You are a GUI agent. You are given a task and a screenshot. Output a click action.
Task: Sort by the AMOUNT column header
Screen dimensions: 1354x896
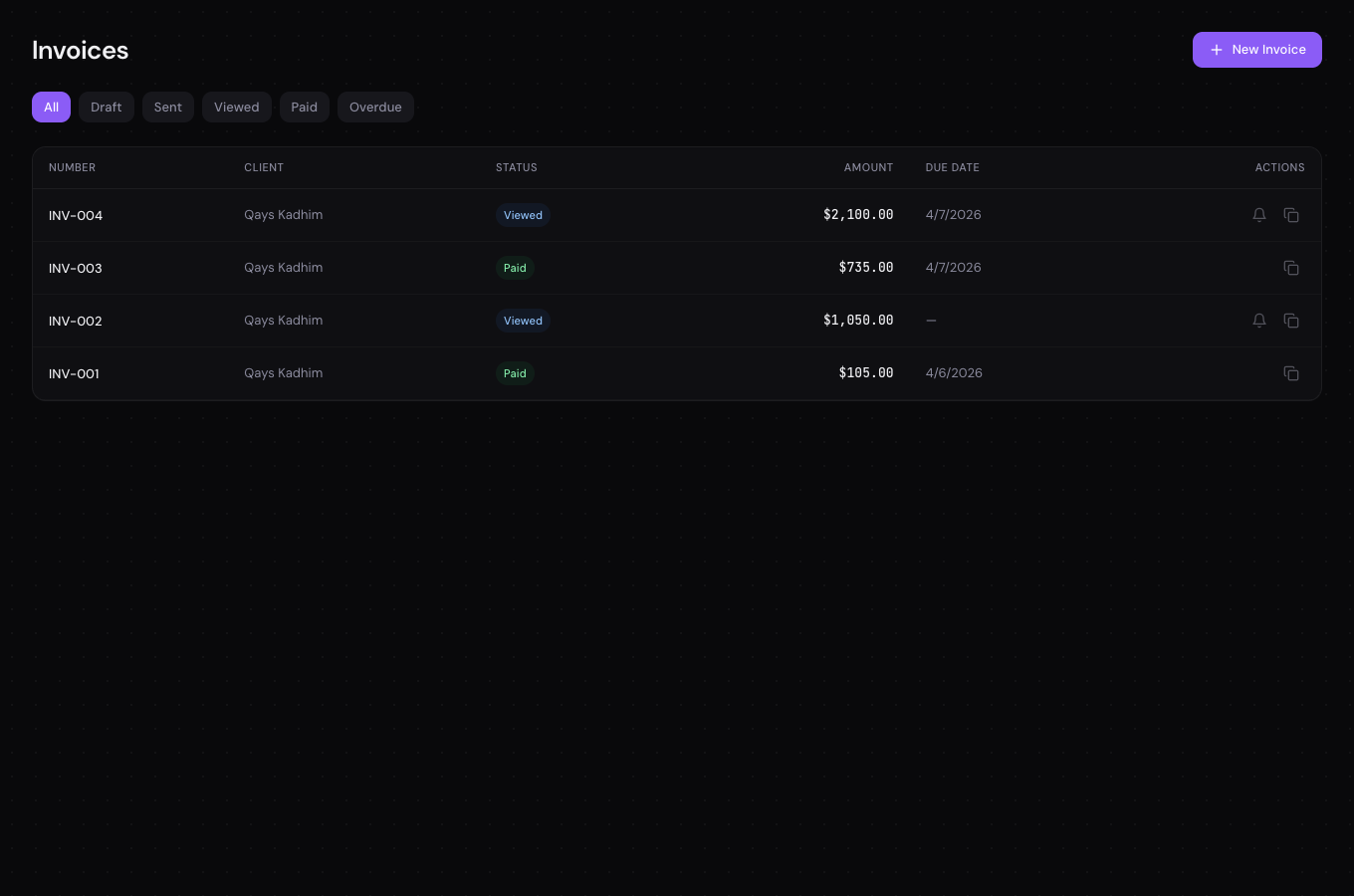[868, 167]
